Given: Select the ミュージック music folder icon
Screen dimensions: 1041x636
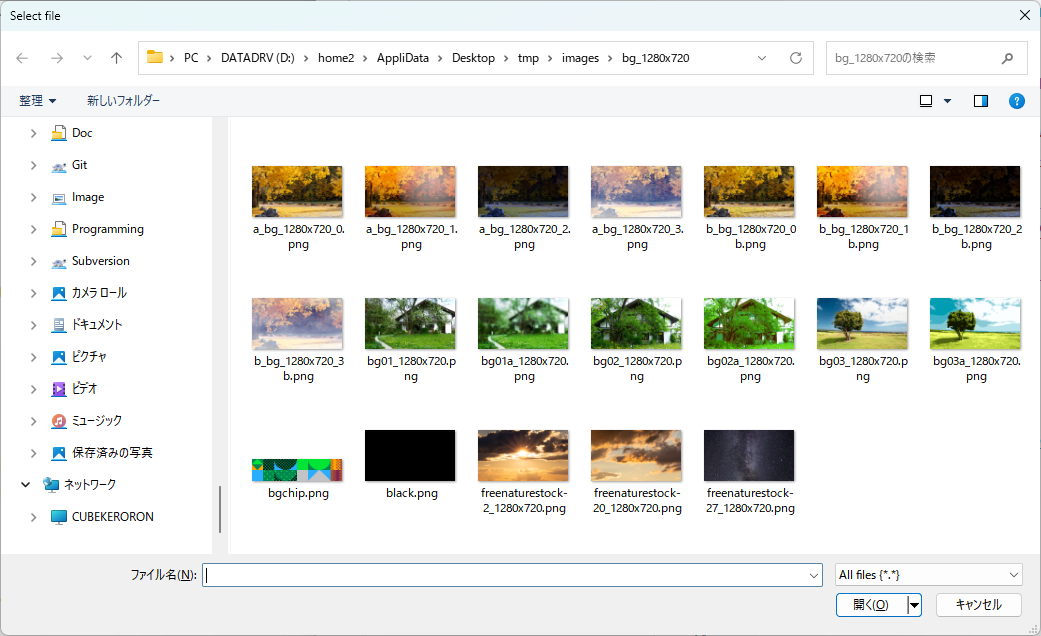Looking at the screenshot, I should point(59,421).
